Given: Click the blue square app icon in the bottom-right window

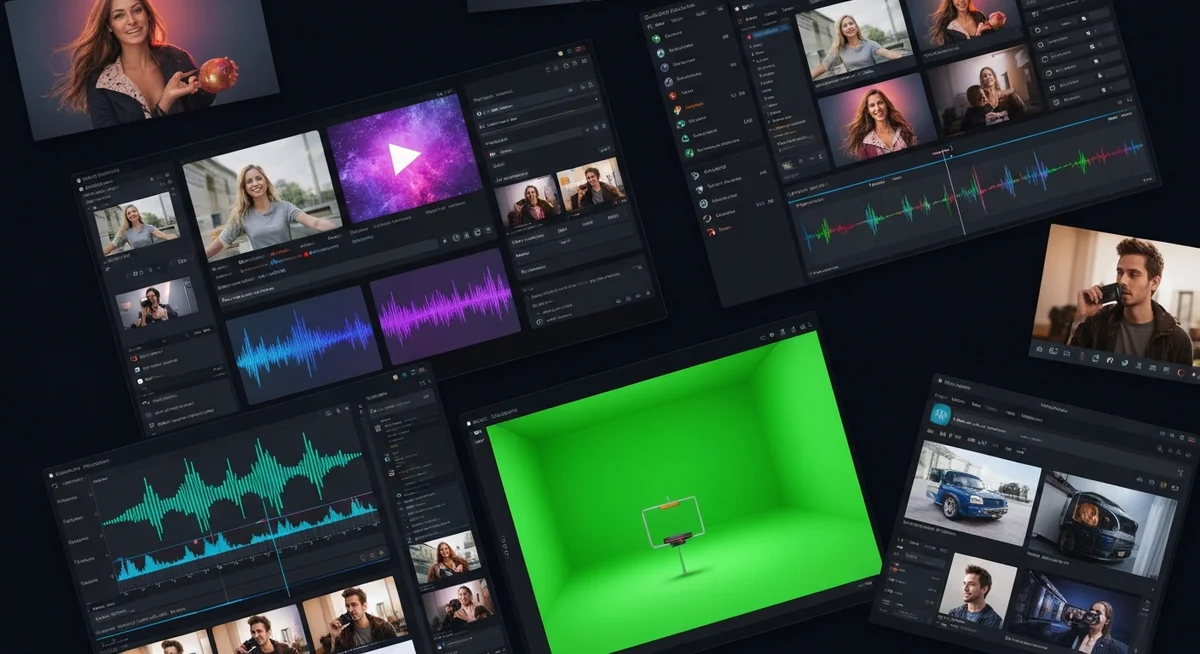Looking at the screenshot, I should coord(941,412).
